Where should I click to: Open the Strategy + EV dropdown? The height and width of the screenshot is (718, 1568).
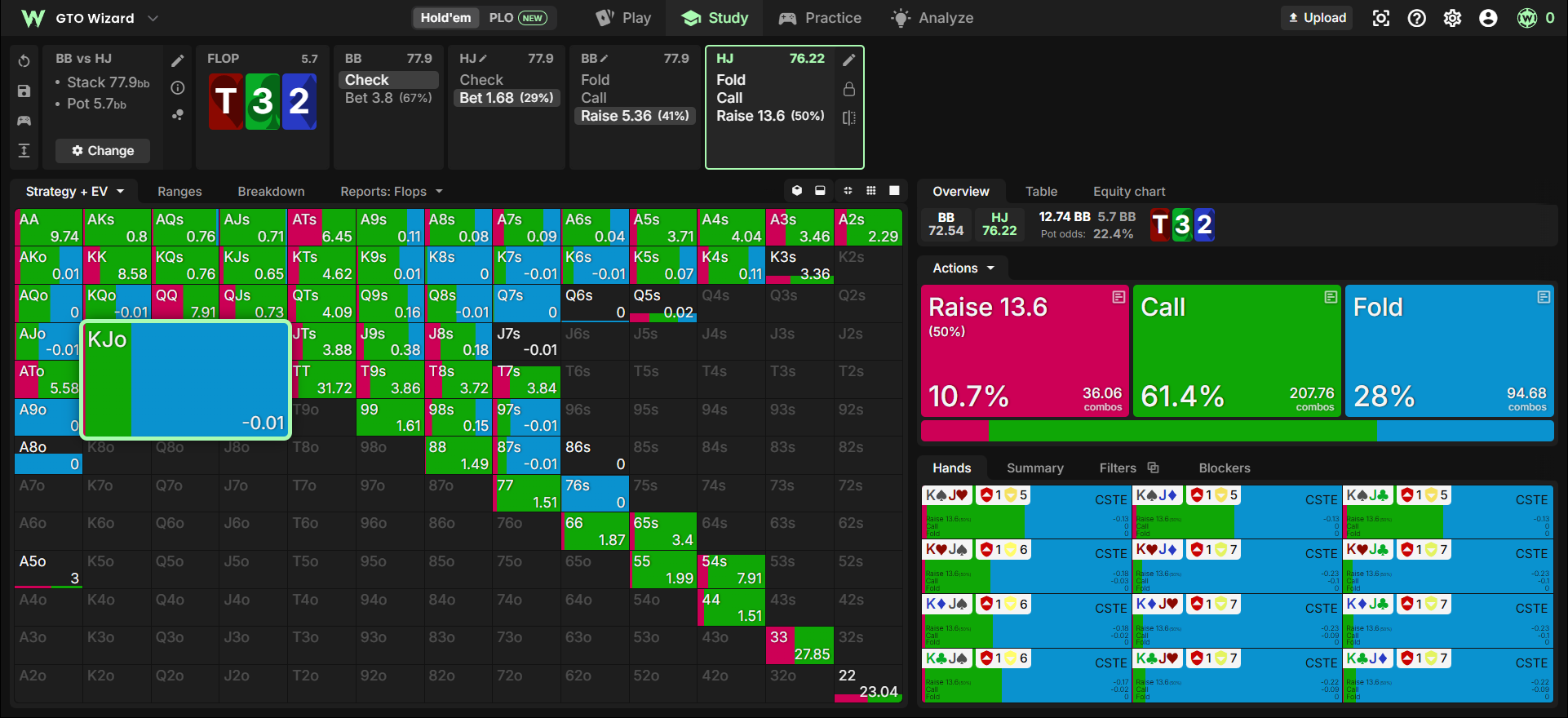(74, 192)
